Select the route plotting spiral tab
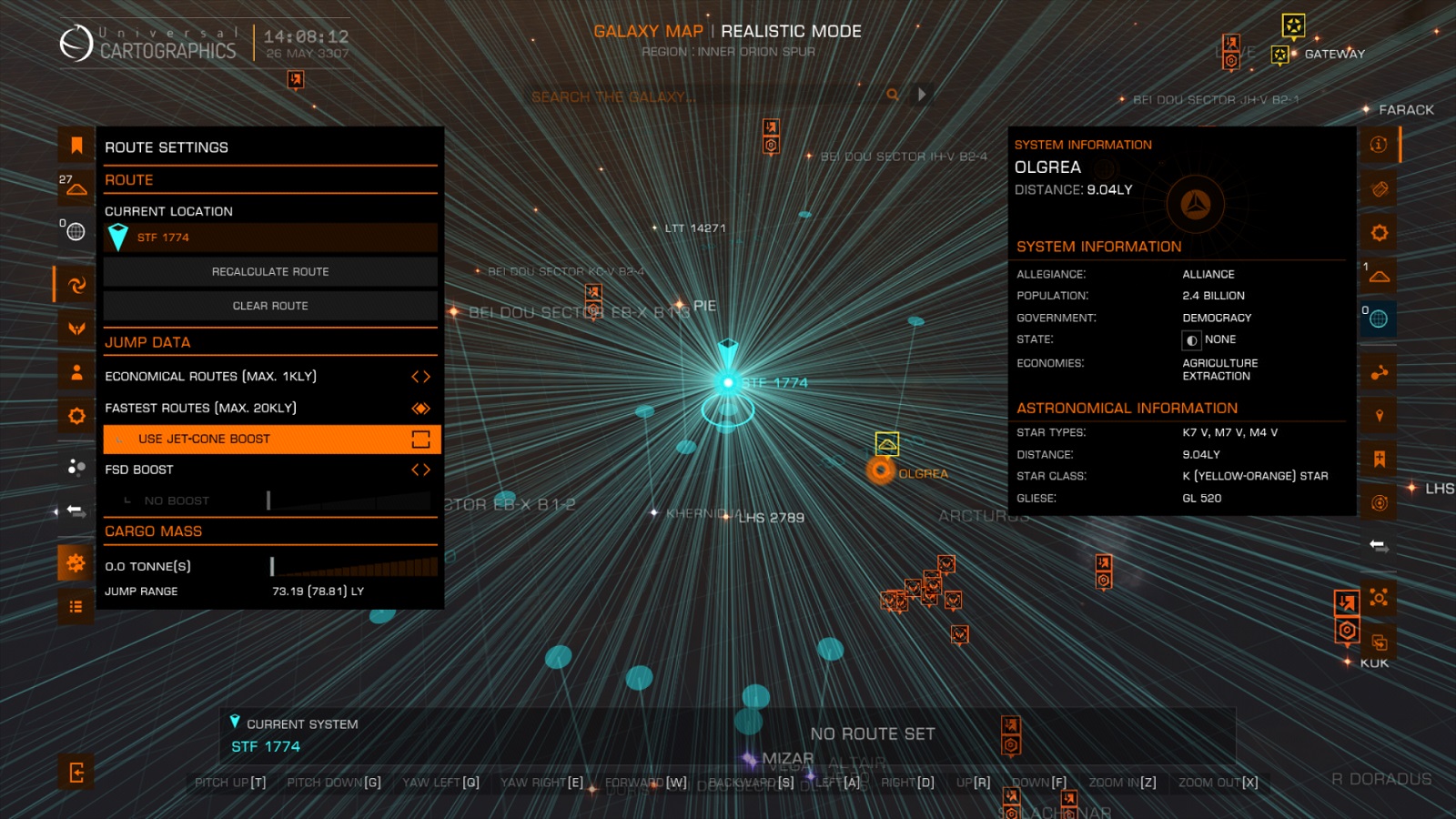1456x819 pixels. 76,285
